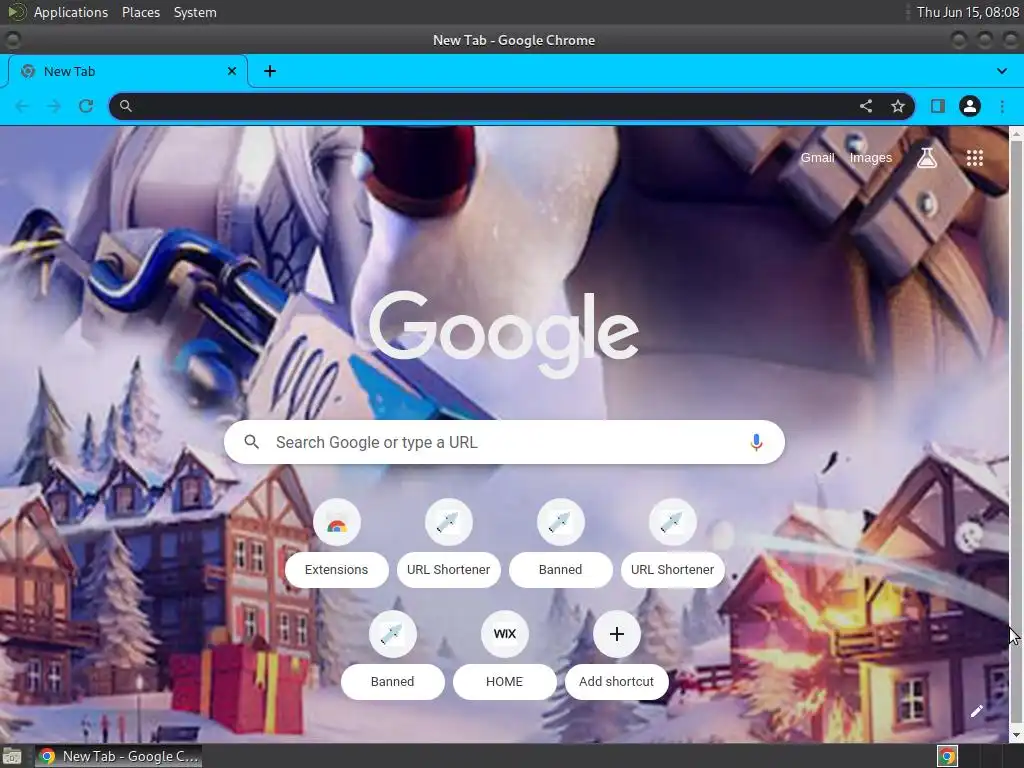Open the bottom-row Banned shortcut icon
The height and width of the screenshot is (768, 1024).
coord(392,634)
